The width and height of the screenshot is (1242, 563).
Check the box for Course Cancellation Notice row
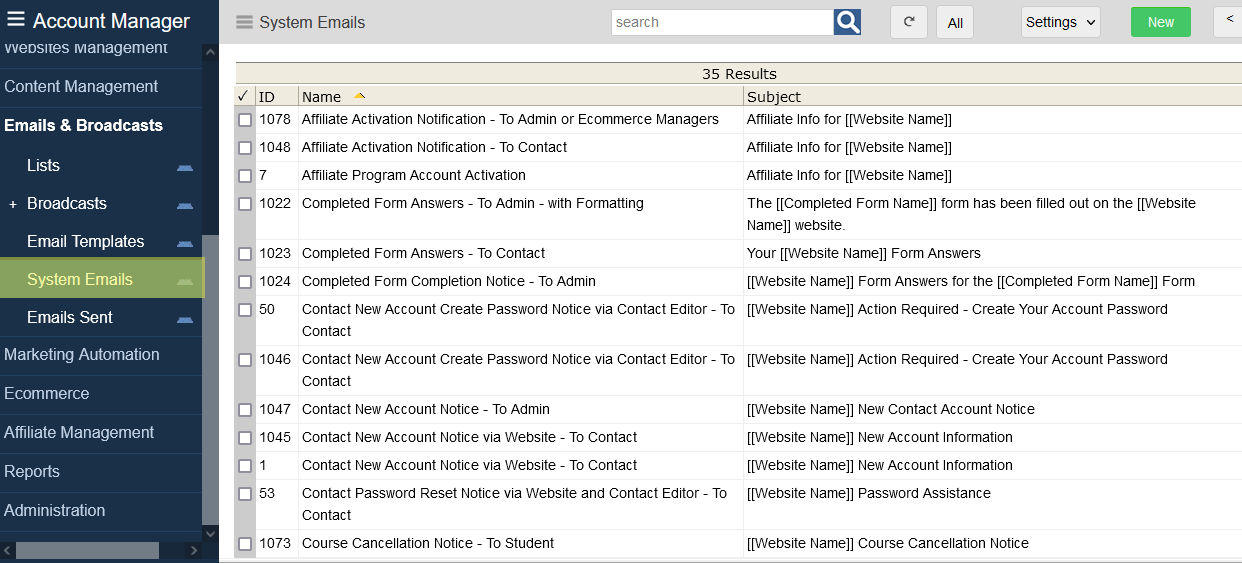point(245,544)
